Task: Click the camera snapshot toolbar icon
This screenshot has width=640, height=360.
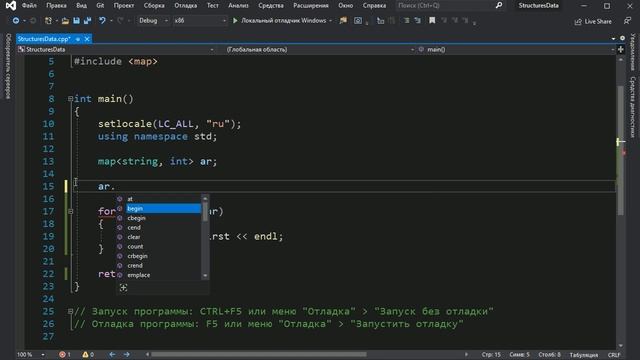Action: pyautogui.click(x=358, y=20)
